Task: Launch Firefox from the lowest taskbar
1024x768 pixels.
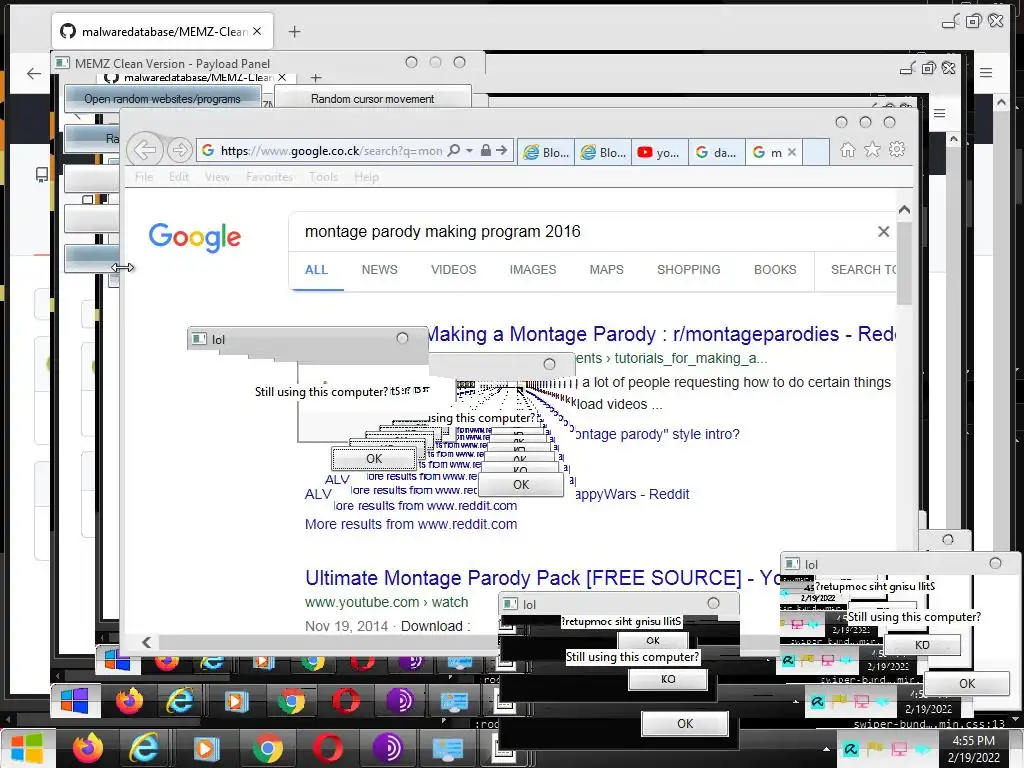Action: click(x=88, y=749)
